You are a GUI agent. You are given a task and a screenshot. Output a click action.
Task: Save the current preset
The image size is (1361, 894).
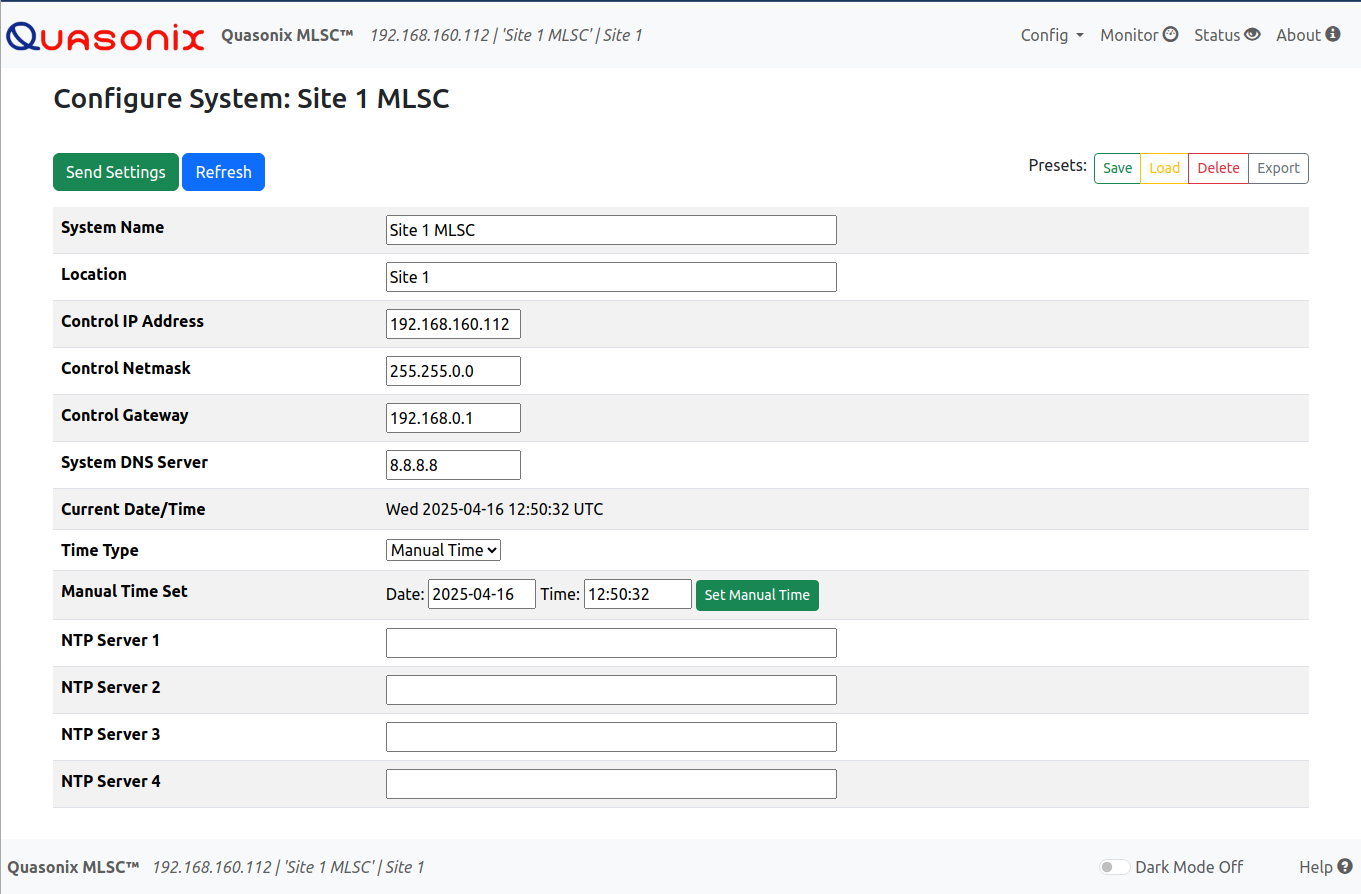point(1117,168)
